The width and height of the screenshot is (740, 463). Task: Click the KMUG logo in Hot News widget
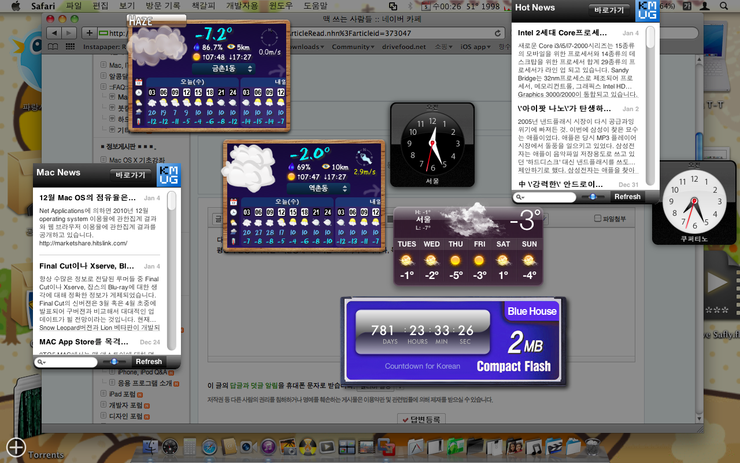[647, 10]
